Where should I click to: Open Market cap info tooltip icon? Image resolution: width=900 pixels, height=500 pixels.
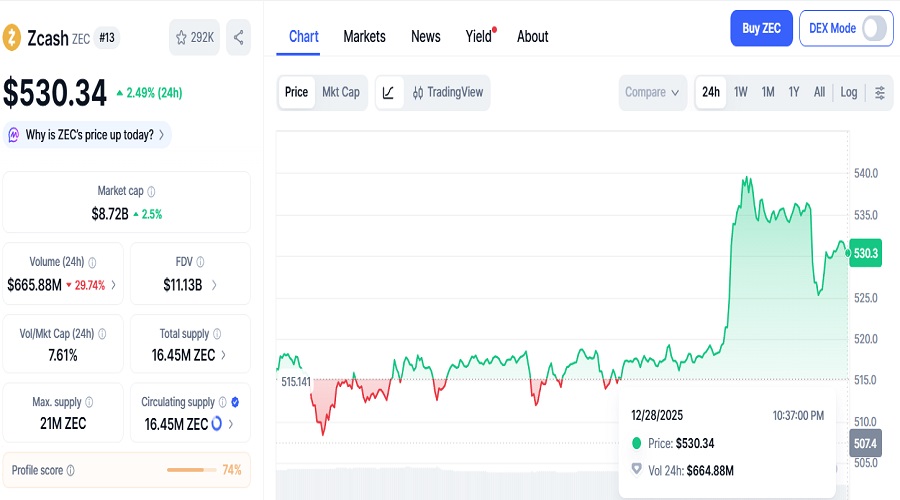tap(151, 191)
